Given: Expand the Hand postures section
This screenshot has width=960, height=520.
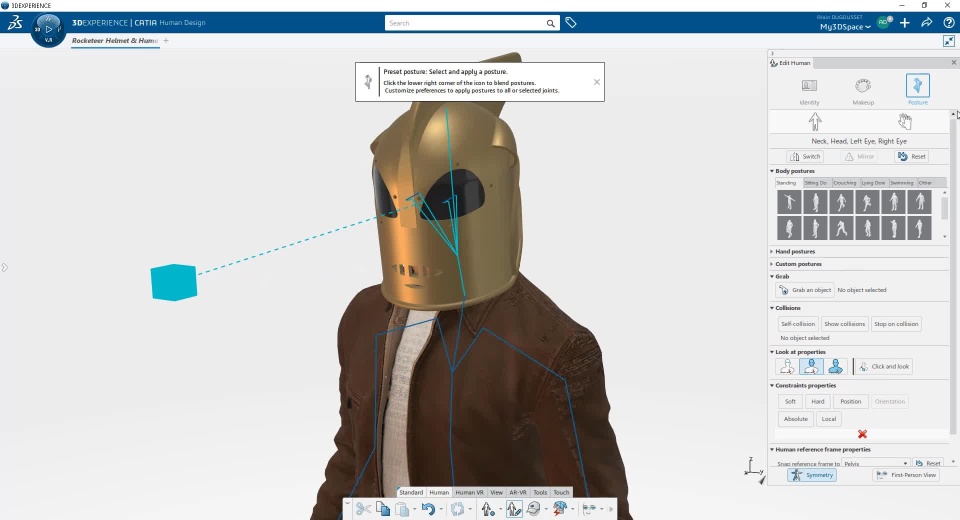Looking at the screenshot, I should point(772,252).
